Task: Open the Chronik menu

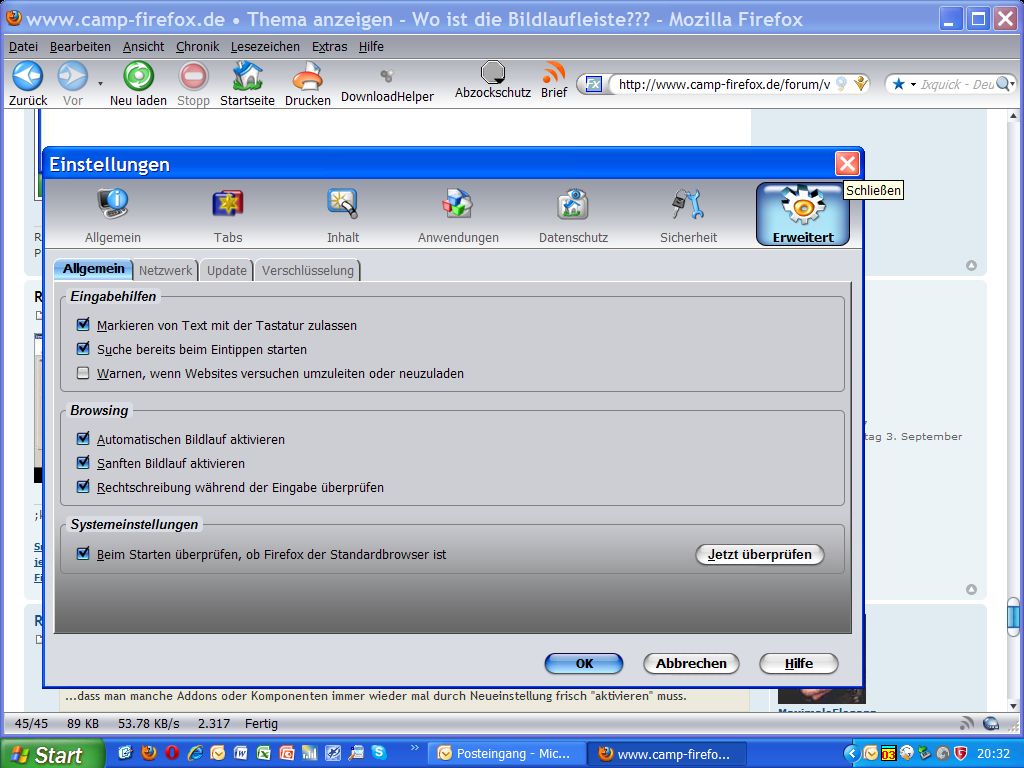Action: click(x=198, y=46)
